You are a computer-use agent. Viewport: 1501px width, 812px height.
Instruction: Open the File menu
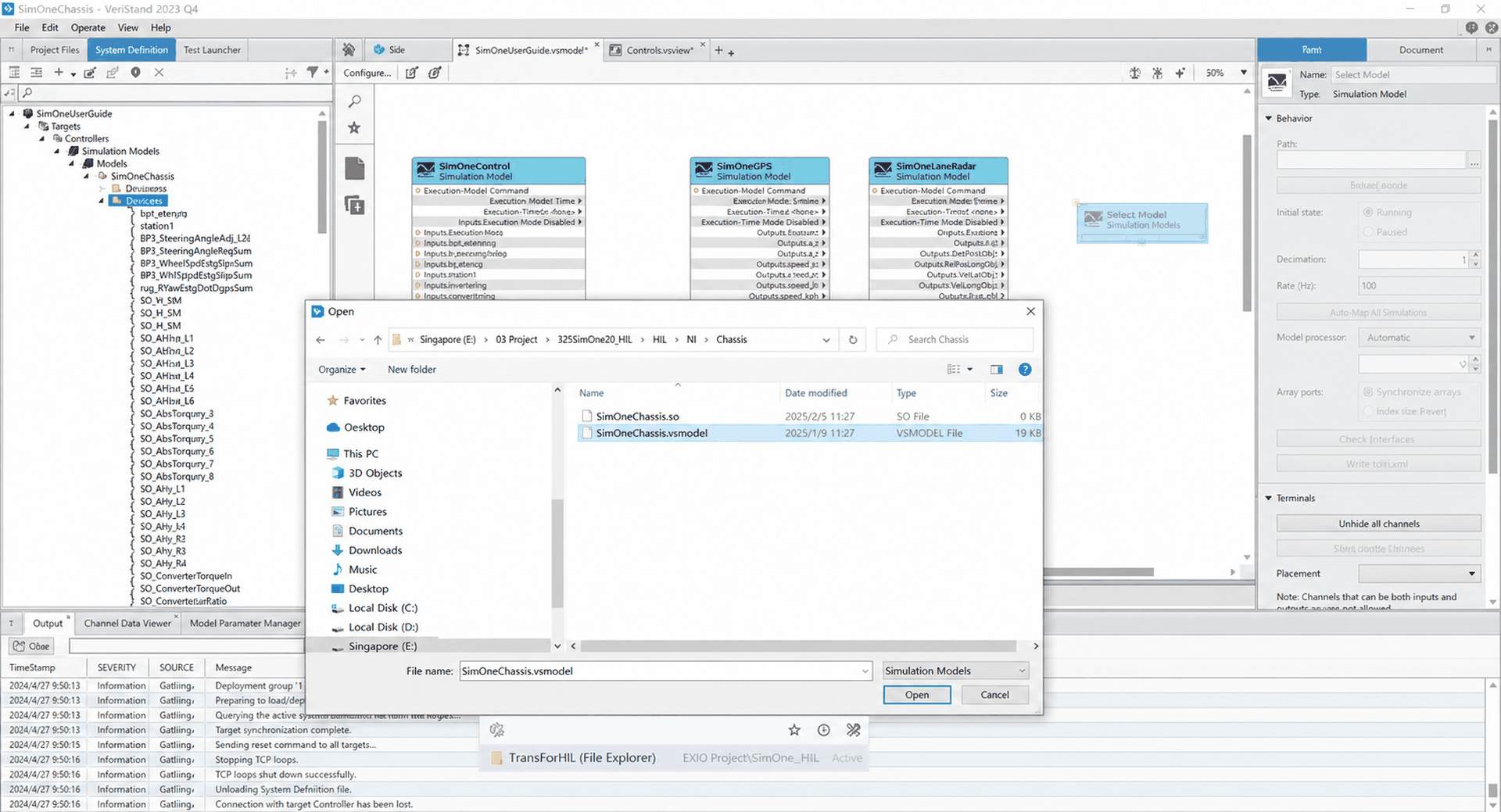22,27
